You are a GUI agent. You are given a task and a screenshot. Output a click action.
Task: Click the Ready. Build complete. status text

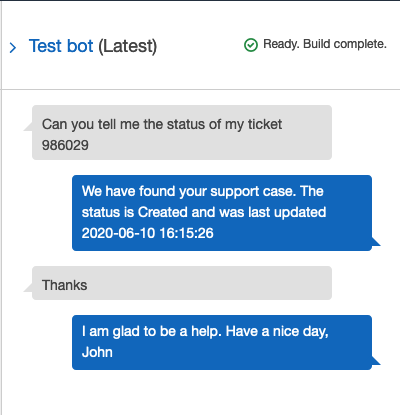click(x=325, y=44)
